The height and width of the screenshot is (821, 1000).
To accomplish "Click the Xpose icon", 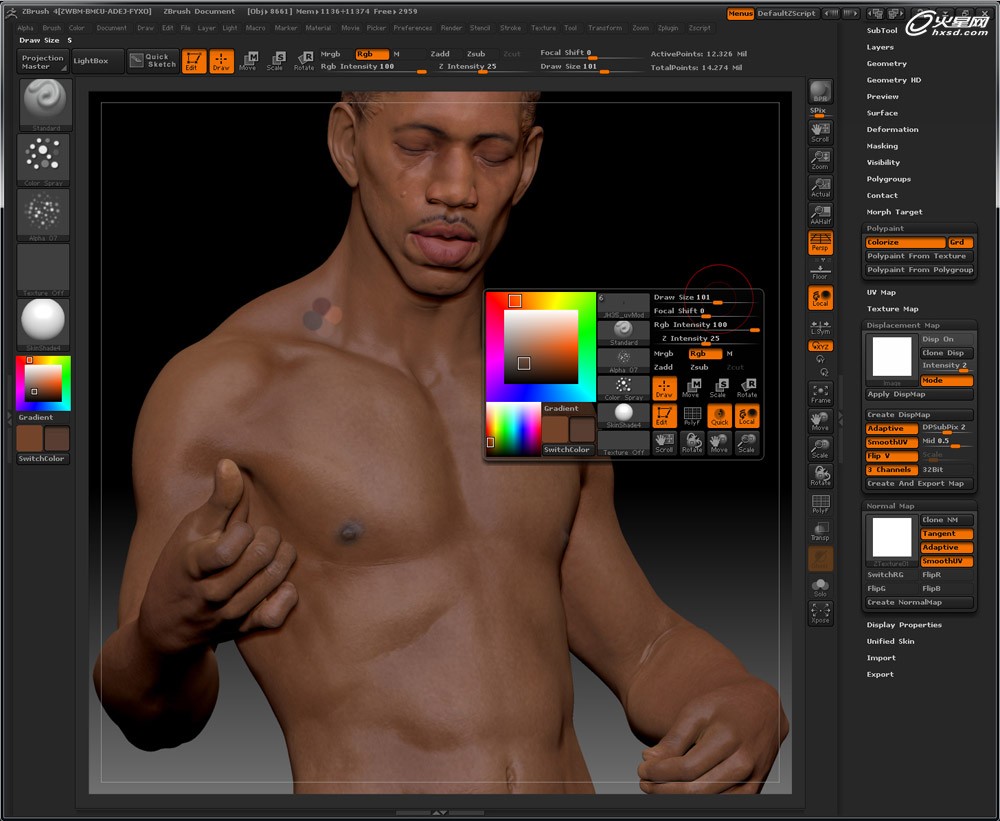I will pos(820,614).
